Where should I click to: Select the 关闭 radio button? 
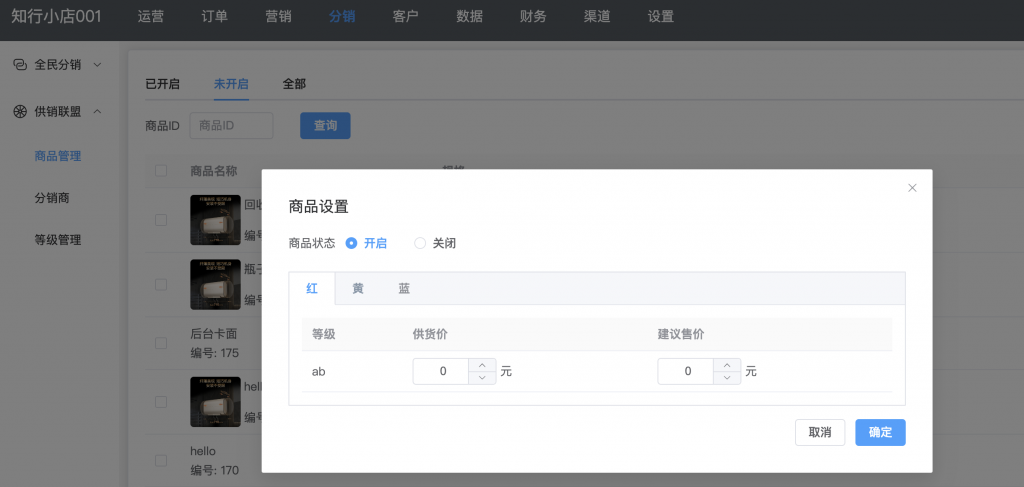click(x=420, y=243)
